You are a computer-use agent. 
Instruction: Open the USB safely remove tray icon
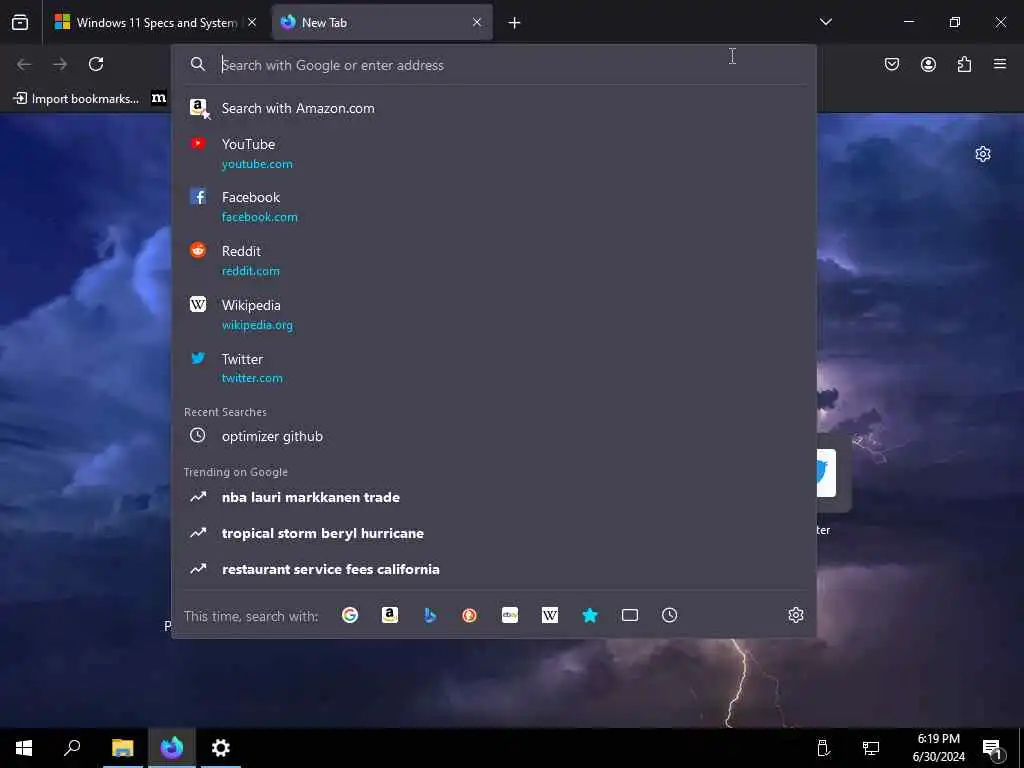pos(823,748)
